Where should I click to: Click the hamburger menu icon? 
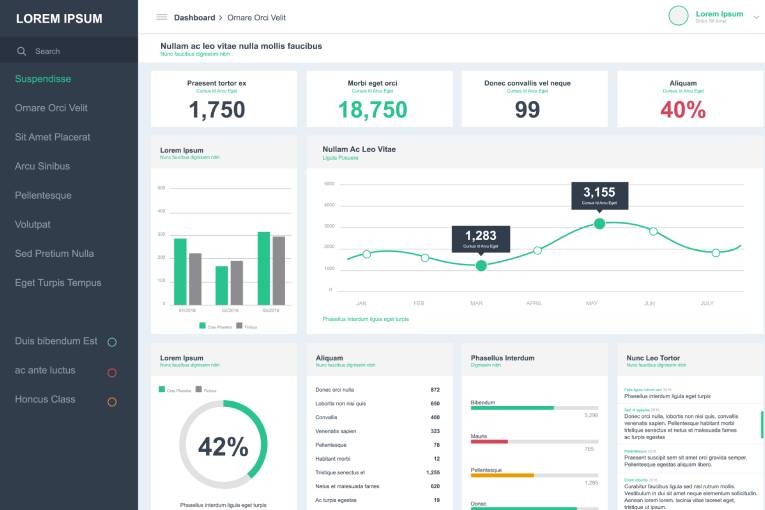[161, 17]
